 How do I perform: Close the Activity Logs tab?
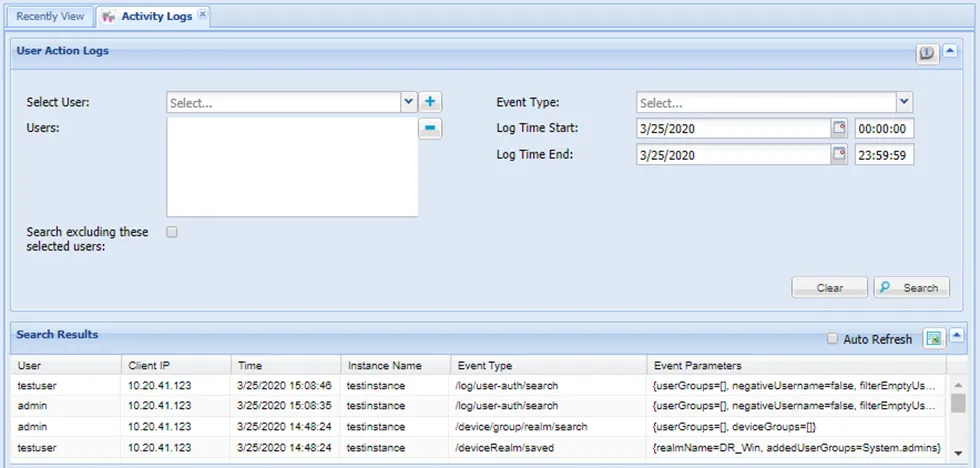pyautogui.click(x=202, y=15)
